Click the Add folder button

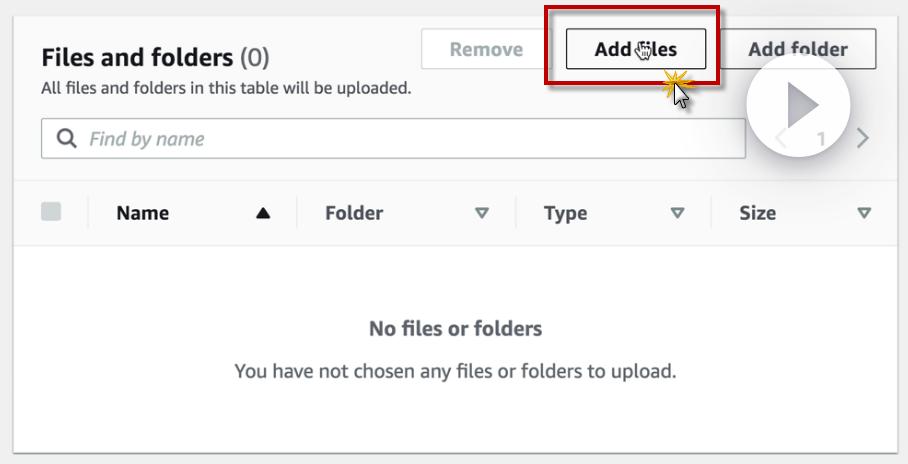coord(797,49)
